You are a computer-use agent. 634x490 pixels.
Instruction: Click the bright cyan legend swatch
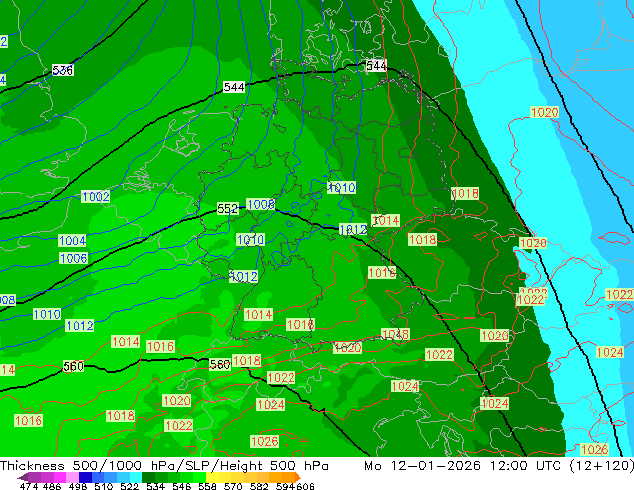click(136, 477)
